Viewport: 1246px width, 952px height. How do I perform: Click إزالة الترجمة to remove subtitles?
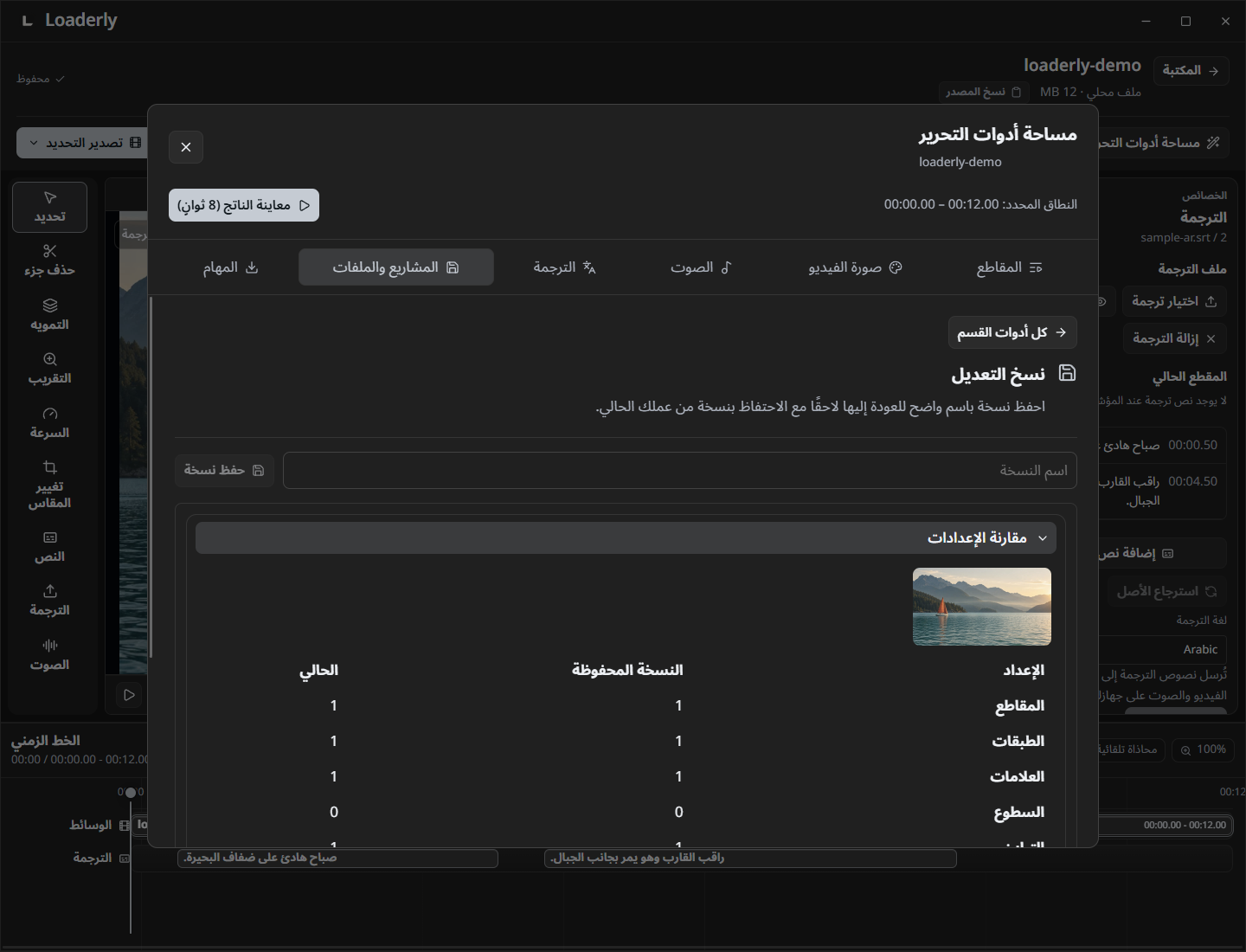pos(1174,338)
